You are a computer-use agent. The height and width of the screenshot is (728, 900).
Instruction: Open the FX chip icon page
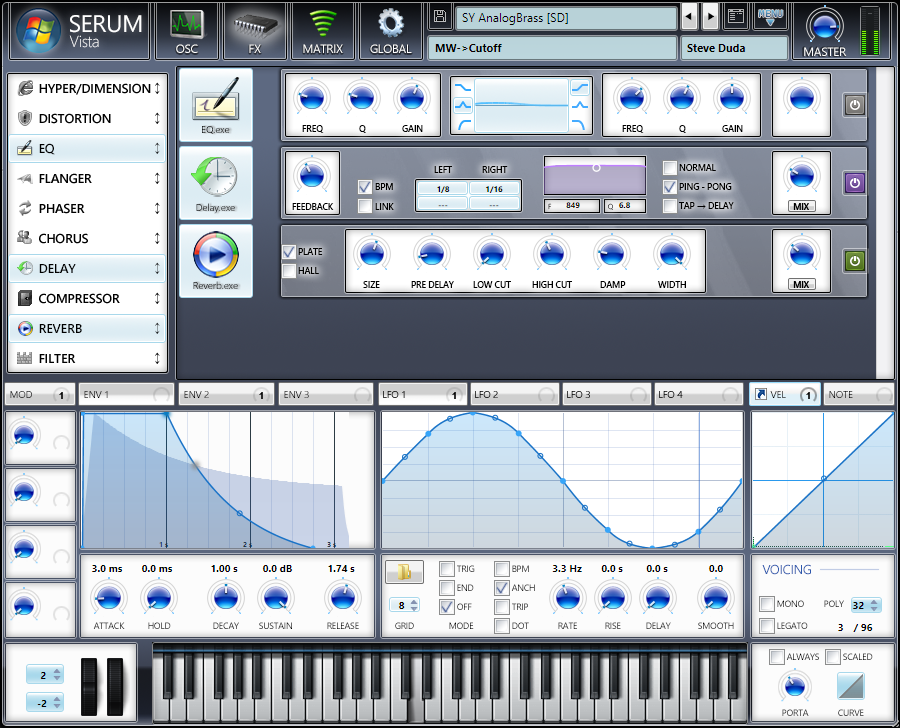pos(255,31)
